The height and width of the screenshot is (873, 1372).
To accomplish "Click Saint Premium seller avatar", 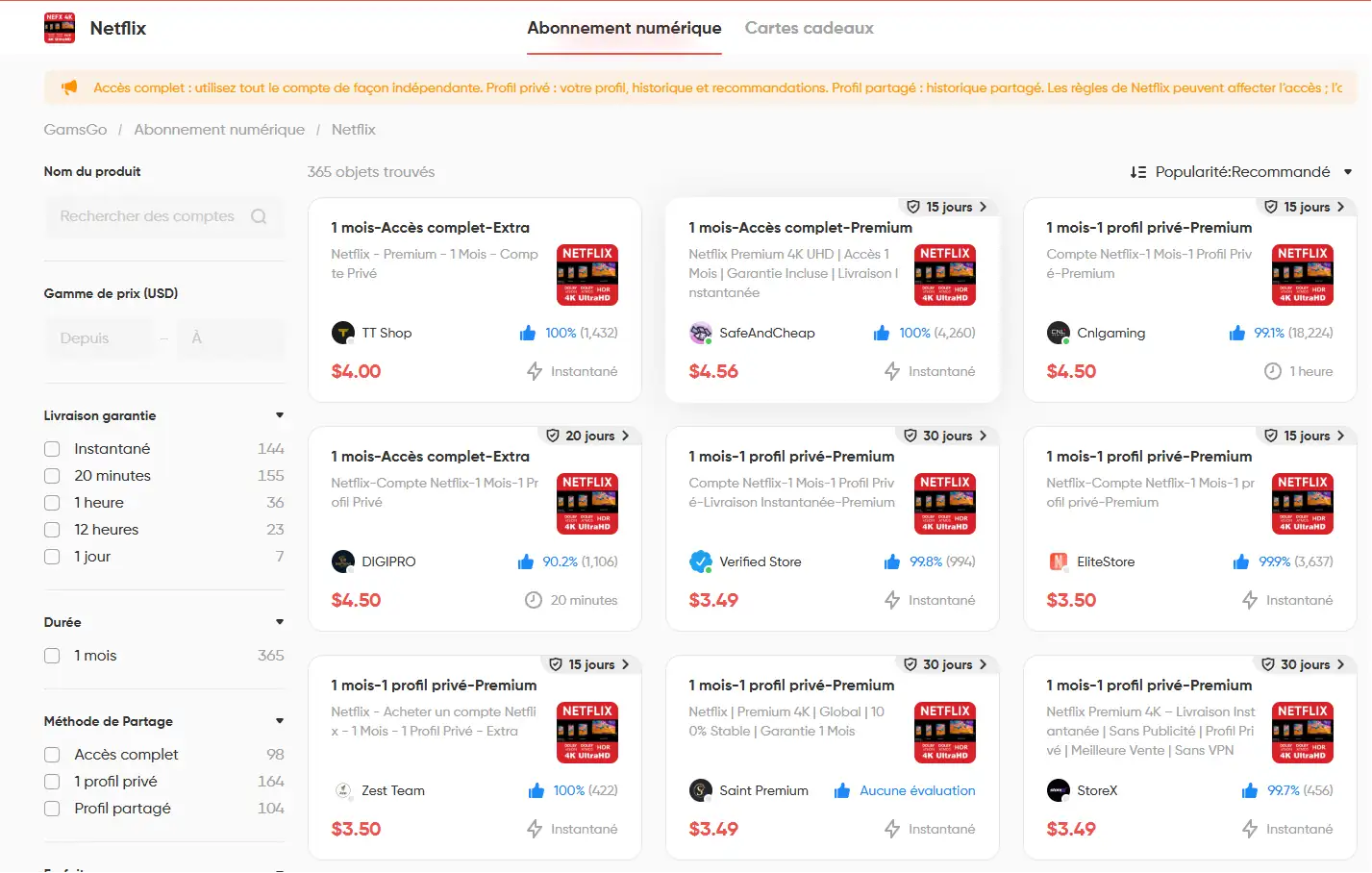I will 701,790.
